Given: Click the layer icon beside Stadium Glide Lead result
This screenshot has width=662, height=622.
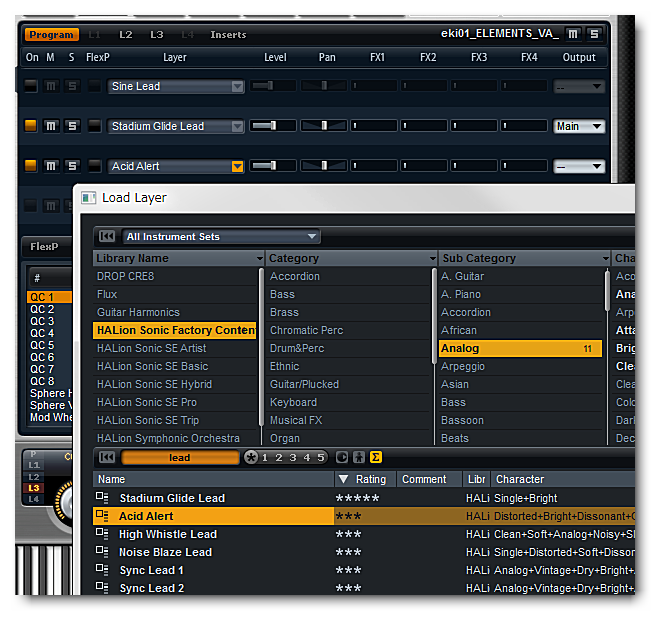Looking at the screenshot, I should pyautogui.click(x=102, y=498).
